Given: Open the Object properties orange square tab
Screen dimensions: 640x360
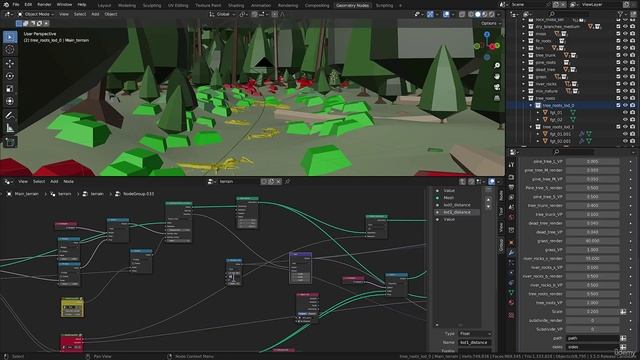Looking at the screenshot, I should 511,243.
